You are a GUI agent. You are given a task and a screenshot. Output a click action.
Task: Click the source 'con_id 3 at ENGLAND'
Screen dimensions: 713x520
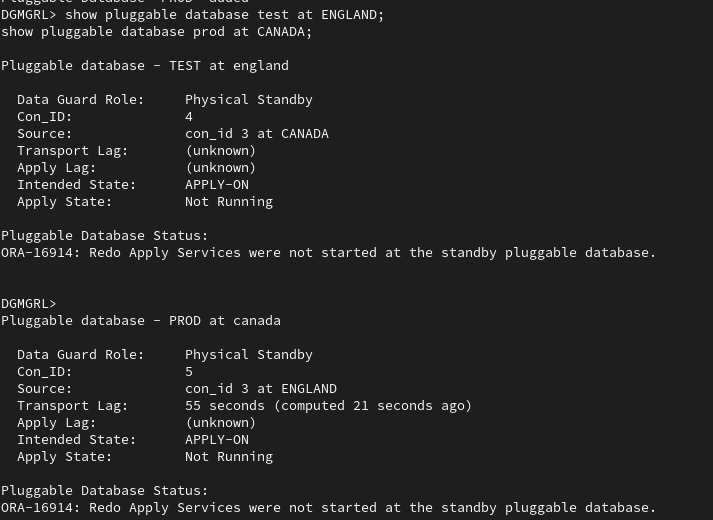pos(260,388)
